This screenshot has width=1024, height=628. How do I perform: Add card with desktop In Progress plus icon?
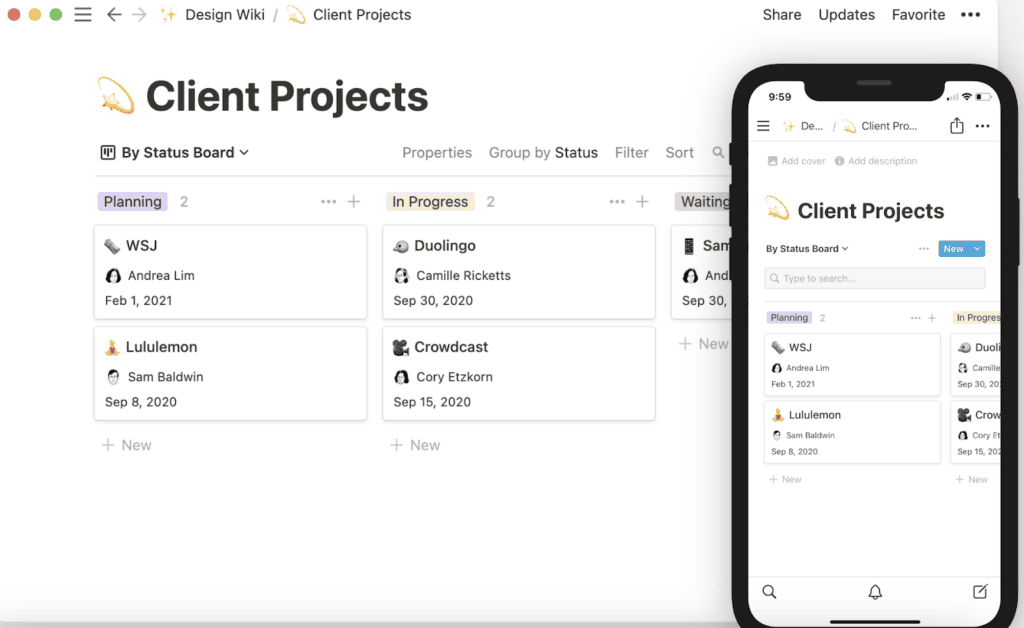click(x=643, y=202)
